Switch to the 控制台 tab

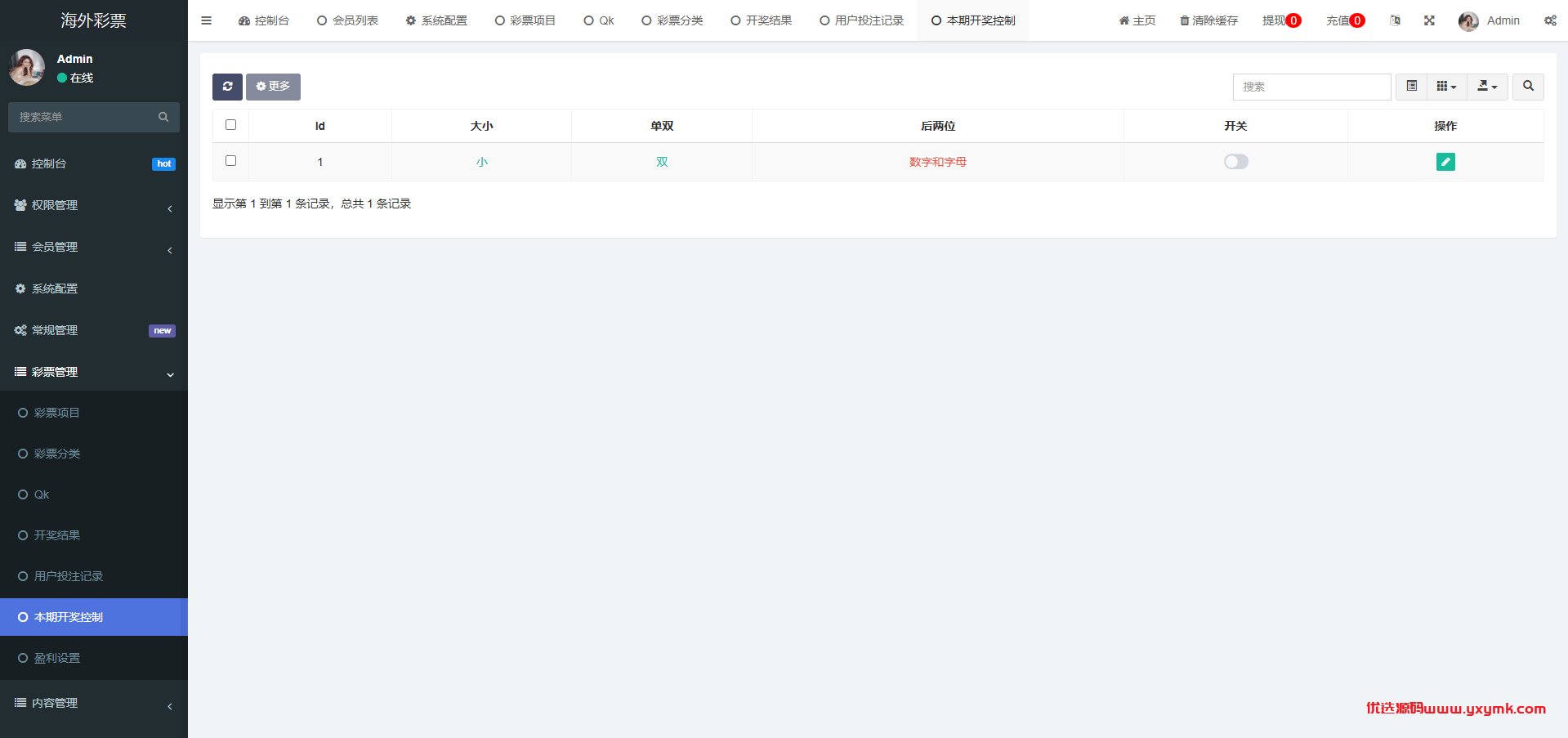click(264, 20)
